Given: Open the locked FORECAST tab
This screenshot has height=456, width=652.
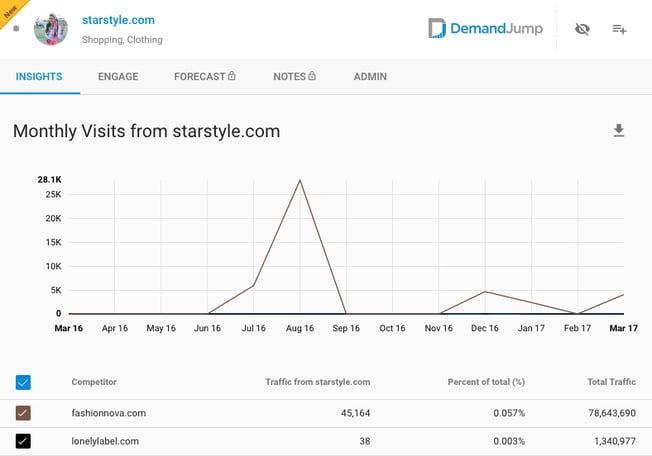Looking at the screenshot, I should pyautogui.click(x=205, y=76).
